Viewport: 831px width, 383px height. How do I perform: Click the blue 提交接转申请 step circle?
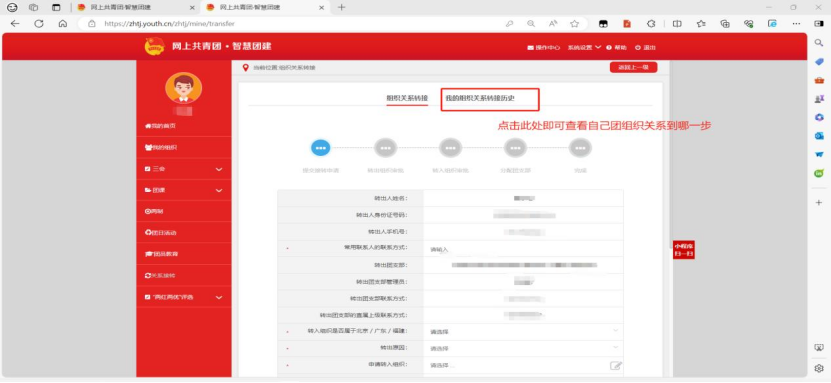320,148
